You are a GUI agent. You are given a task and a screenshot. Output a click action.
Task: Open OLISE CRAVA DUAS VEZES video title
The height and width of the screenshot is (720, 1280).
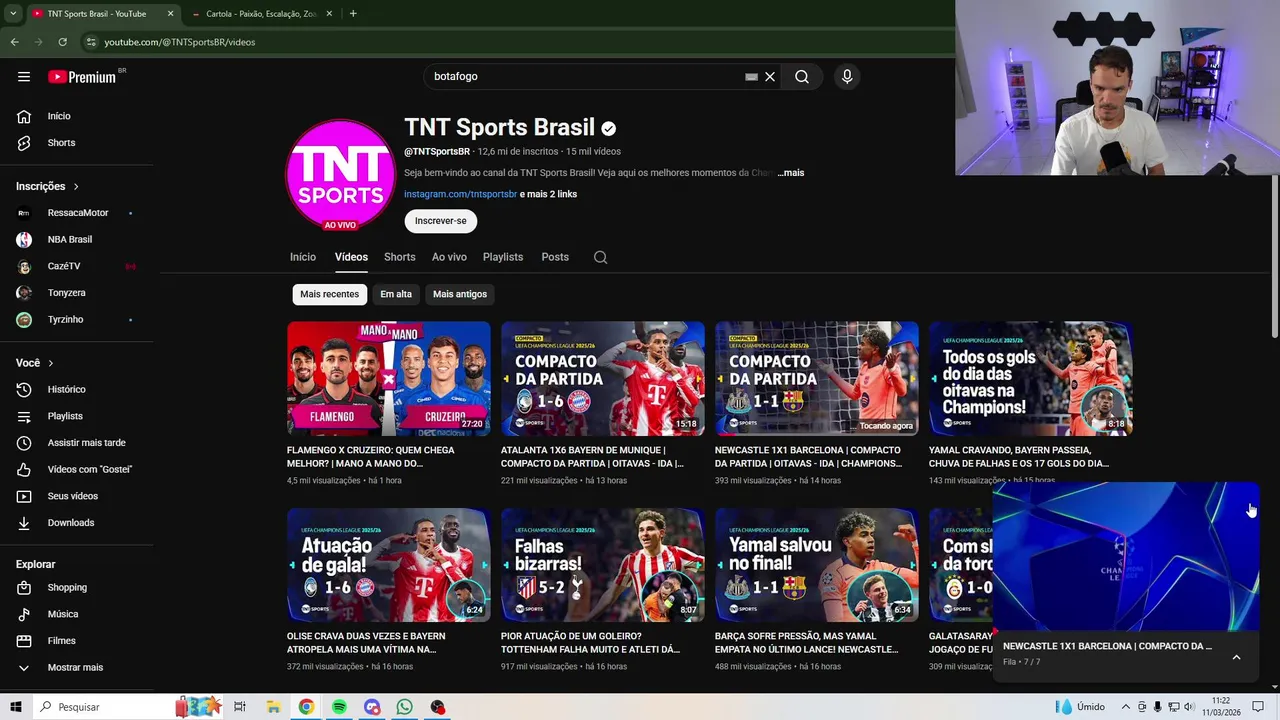(x=366, y=642)
